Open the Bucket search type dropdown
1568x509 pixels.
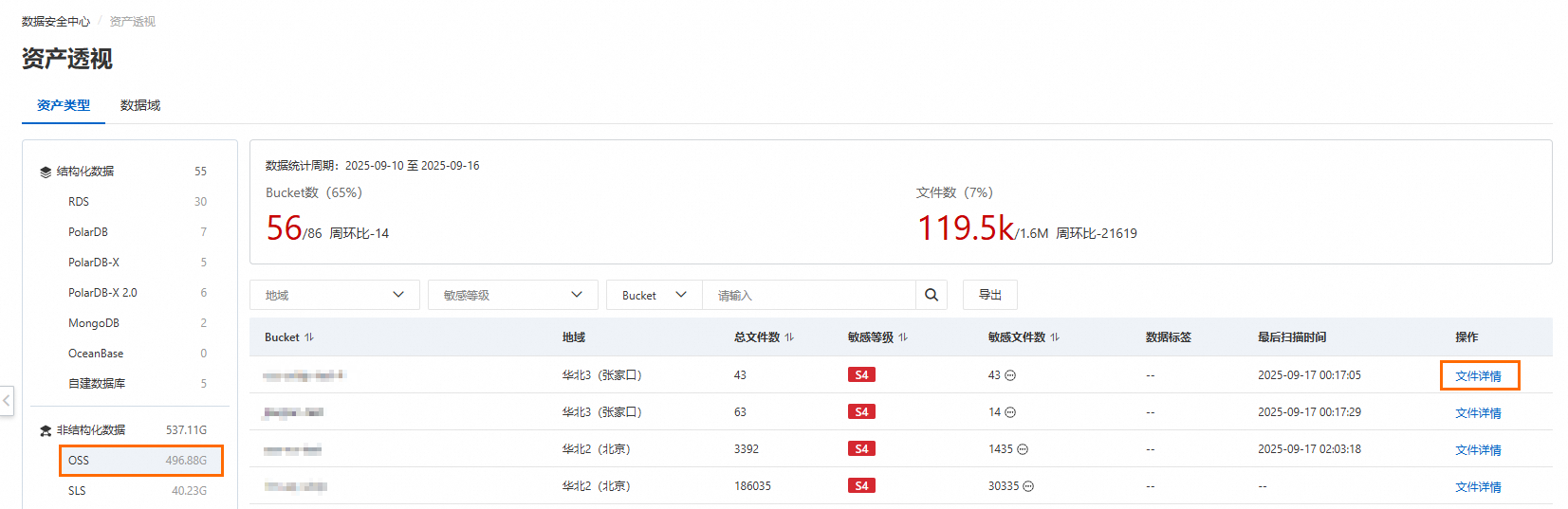click(655, 295)
